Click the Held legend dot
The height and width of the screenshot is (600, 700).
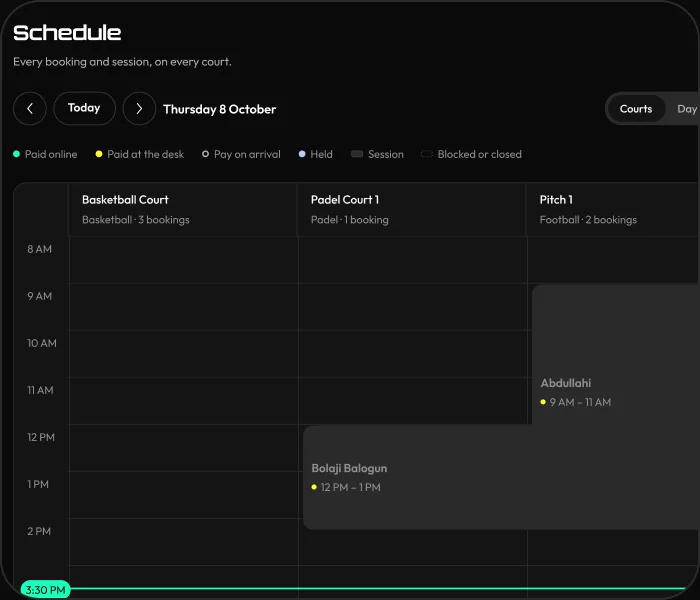(302, 154)
